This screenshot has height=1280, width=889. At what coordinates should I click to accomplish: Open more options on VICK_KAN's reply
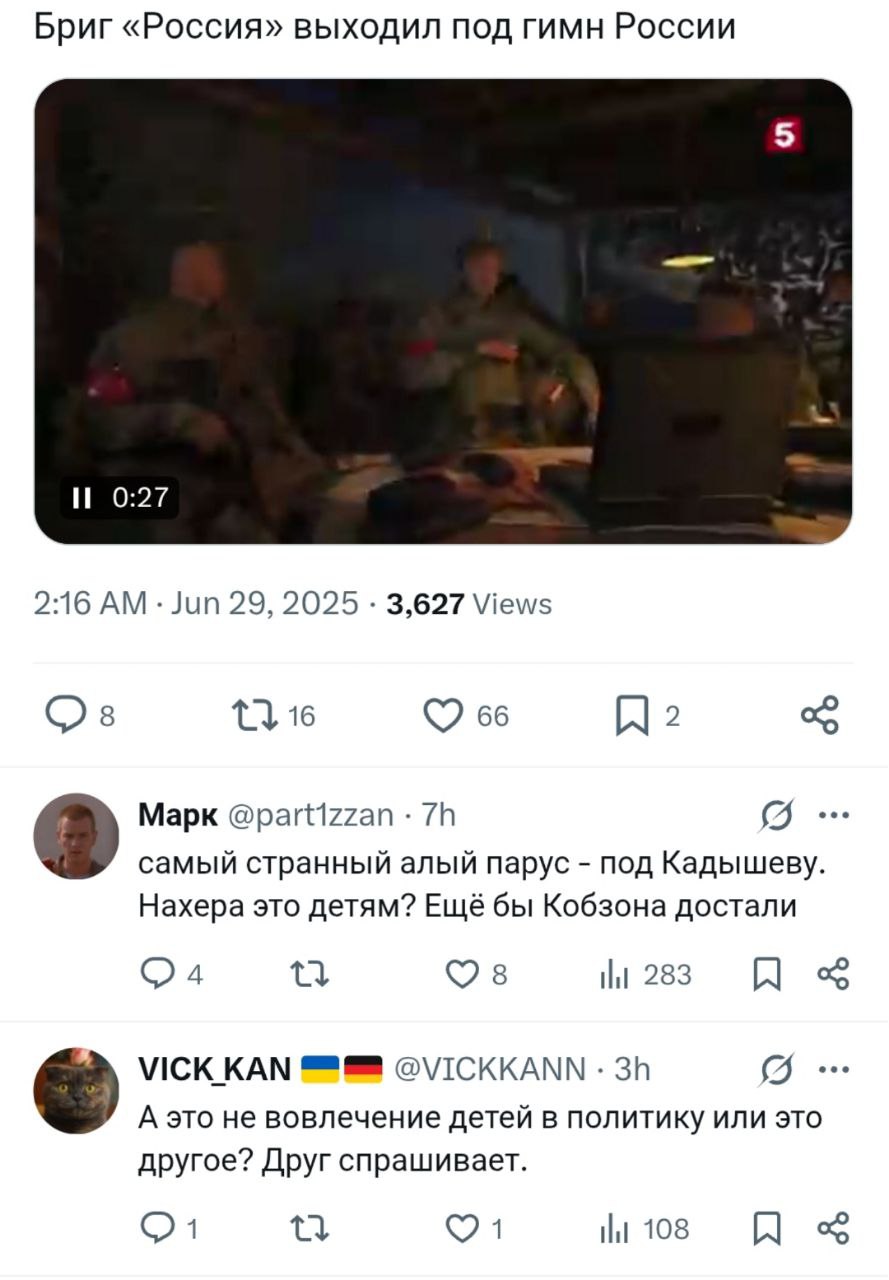(x=833, y=1069)
